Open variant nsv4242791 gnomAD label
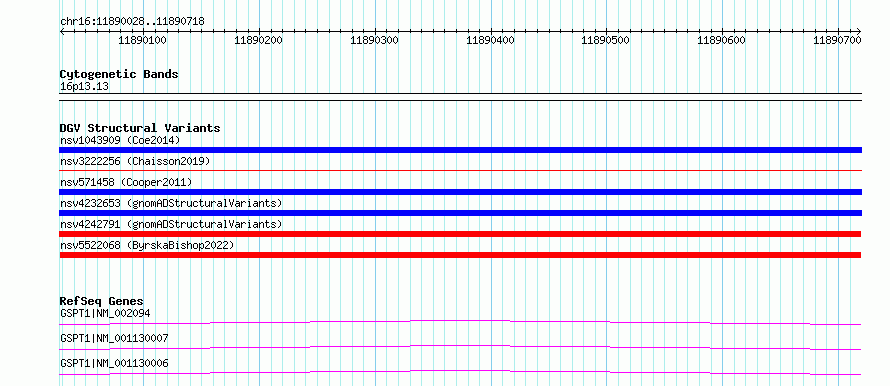 pyautogui.click(x=171, y=224)
